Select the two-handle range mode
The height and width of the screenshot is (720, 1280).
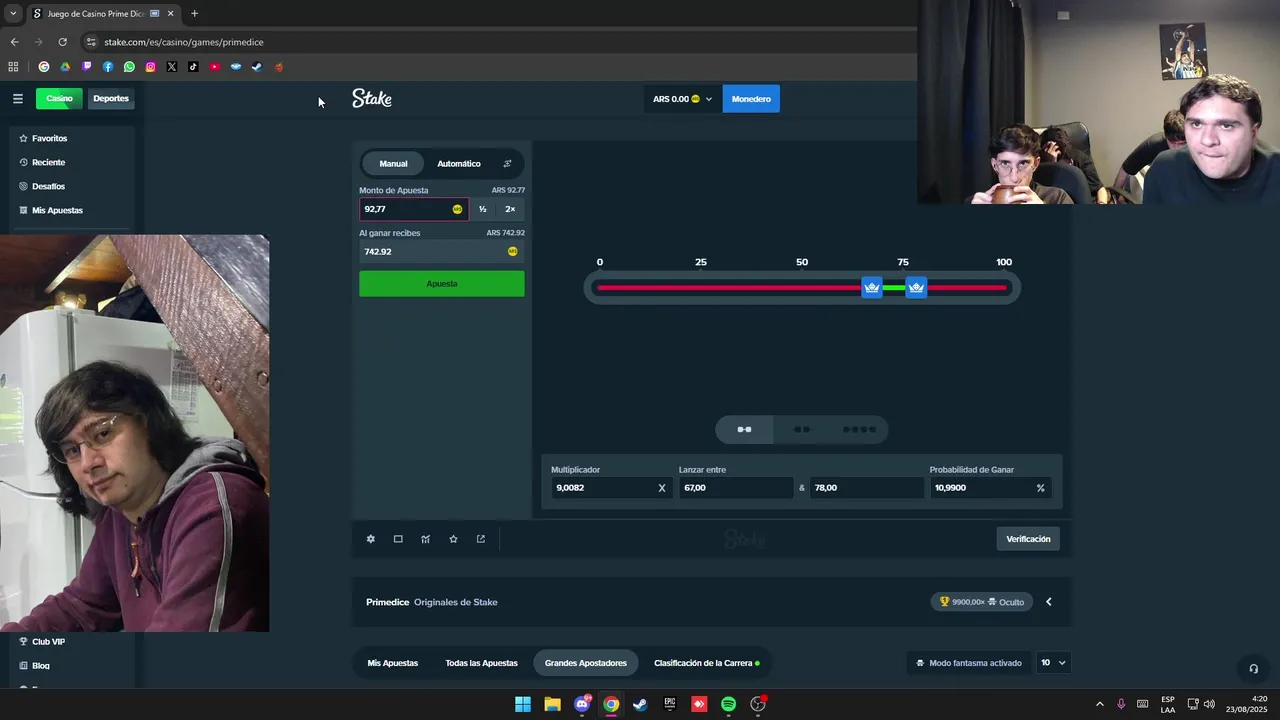(744, 430)
